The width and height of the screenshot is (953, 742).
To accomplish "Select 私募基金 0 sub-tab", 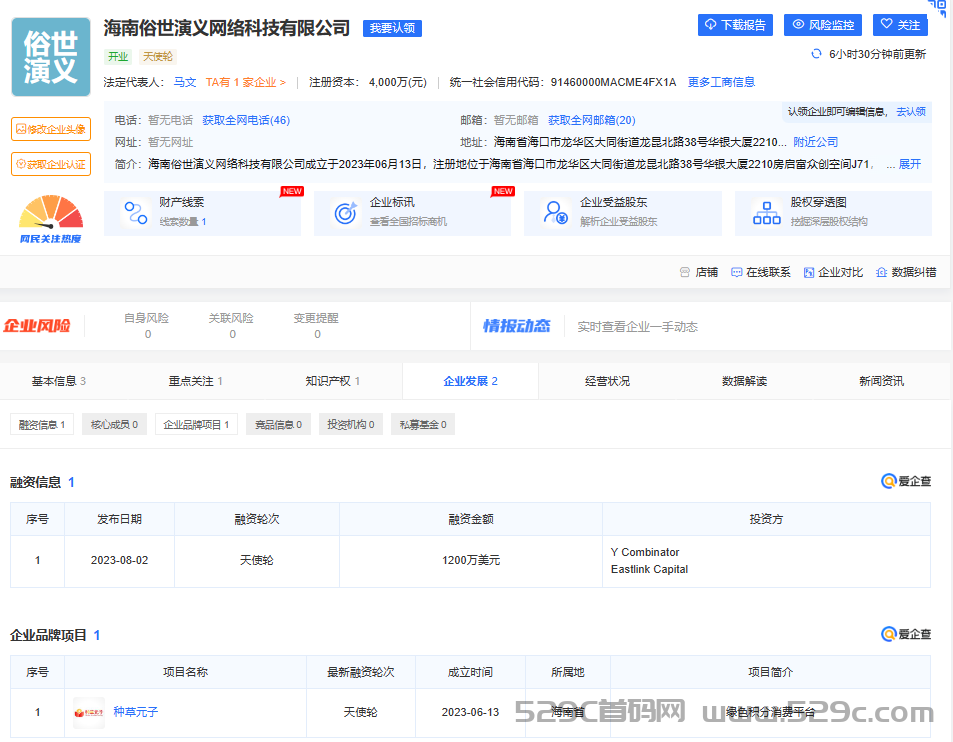I will (423, 424).
